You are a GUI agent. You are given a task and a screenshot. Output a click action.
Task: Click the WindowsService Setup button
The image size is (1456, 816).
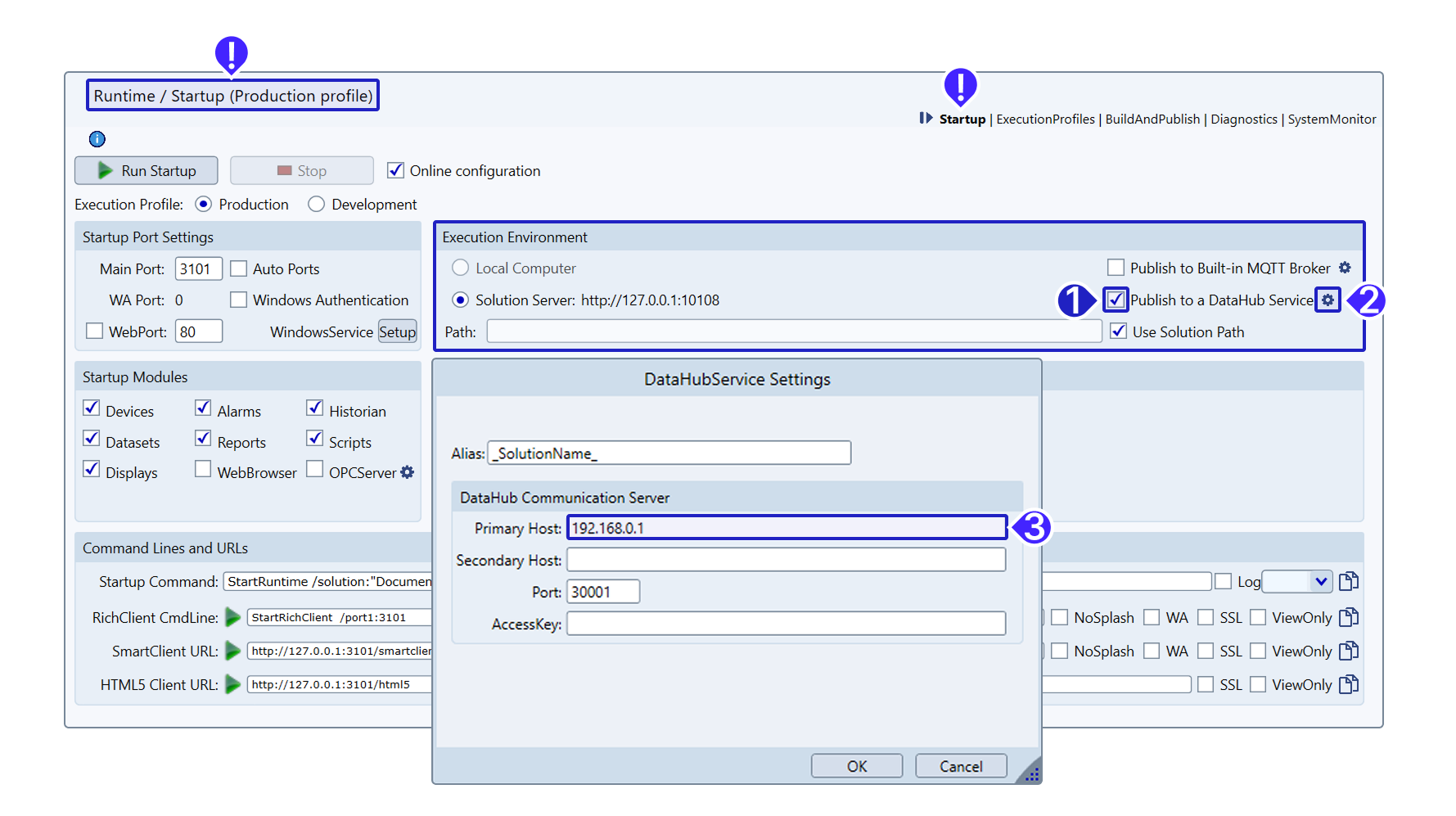tap(397, 331)
